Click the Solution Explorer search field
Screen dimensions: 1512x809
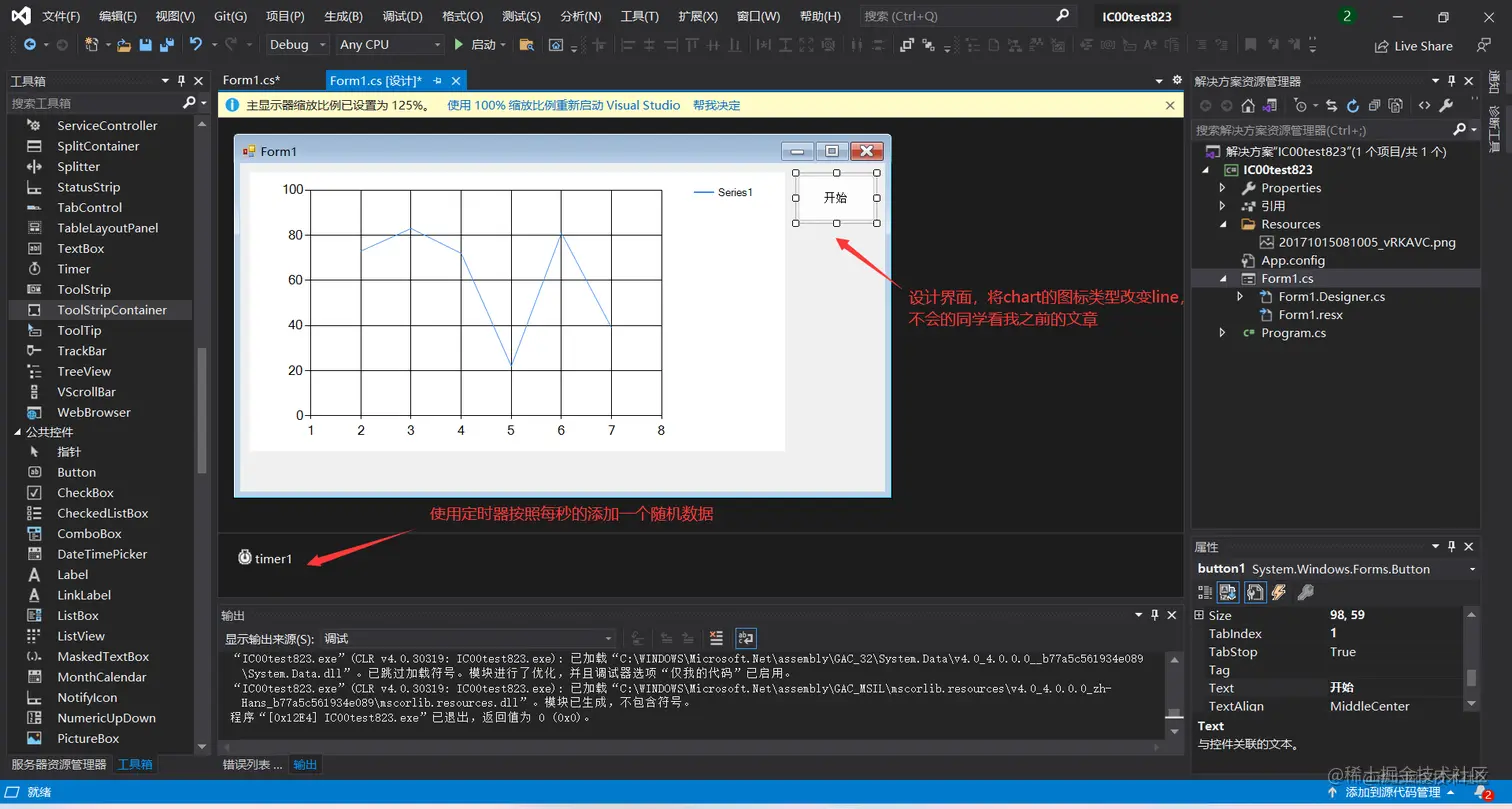pos(1322,130)
